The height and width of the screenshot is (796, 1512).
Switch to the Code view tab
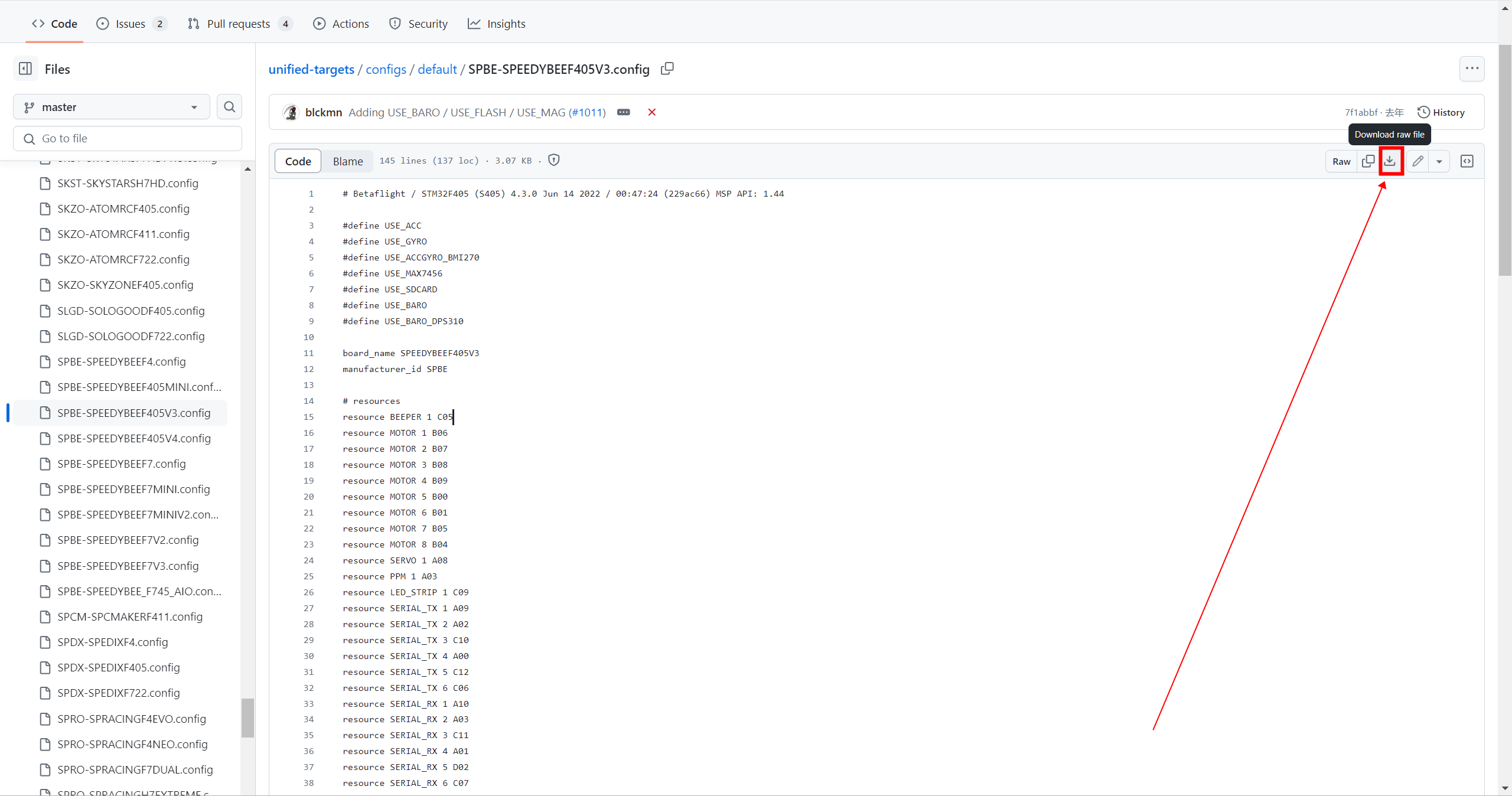(x=298, y=161)
